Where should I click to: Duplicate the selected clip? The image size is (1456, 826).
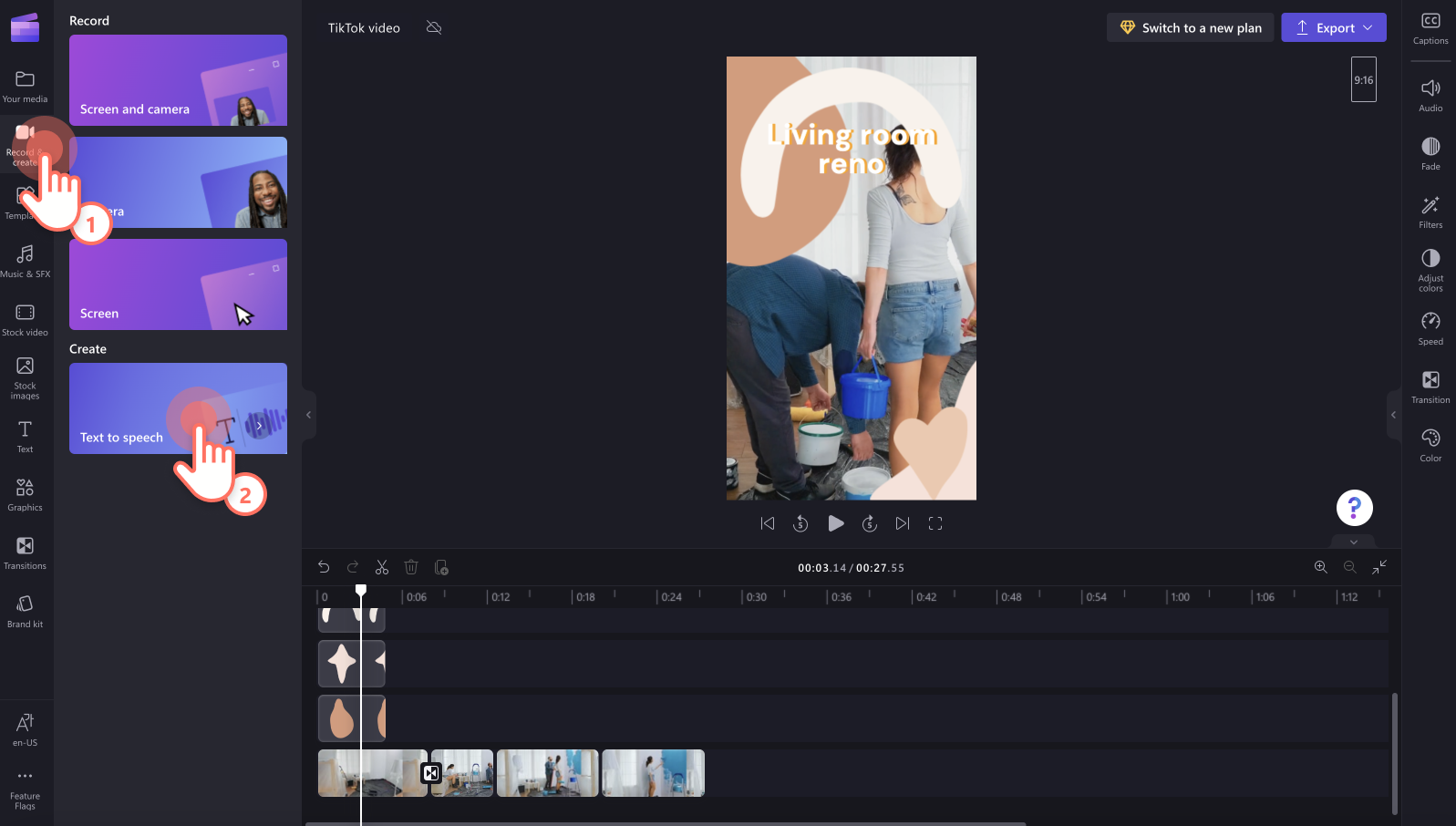441,567
